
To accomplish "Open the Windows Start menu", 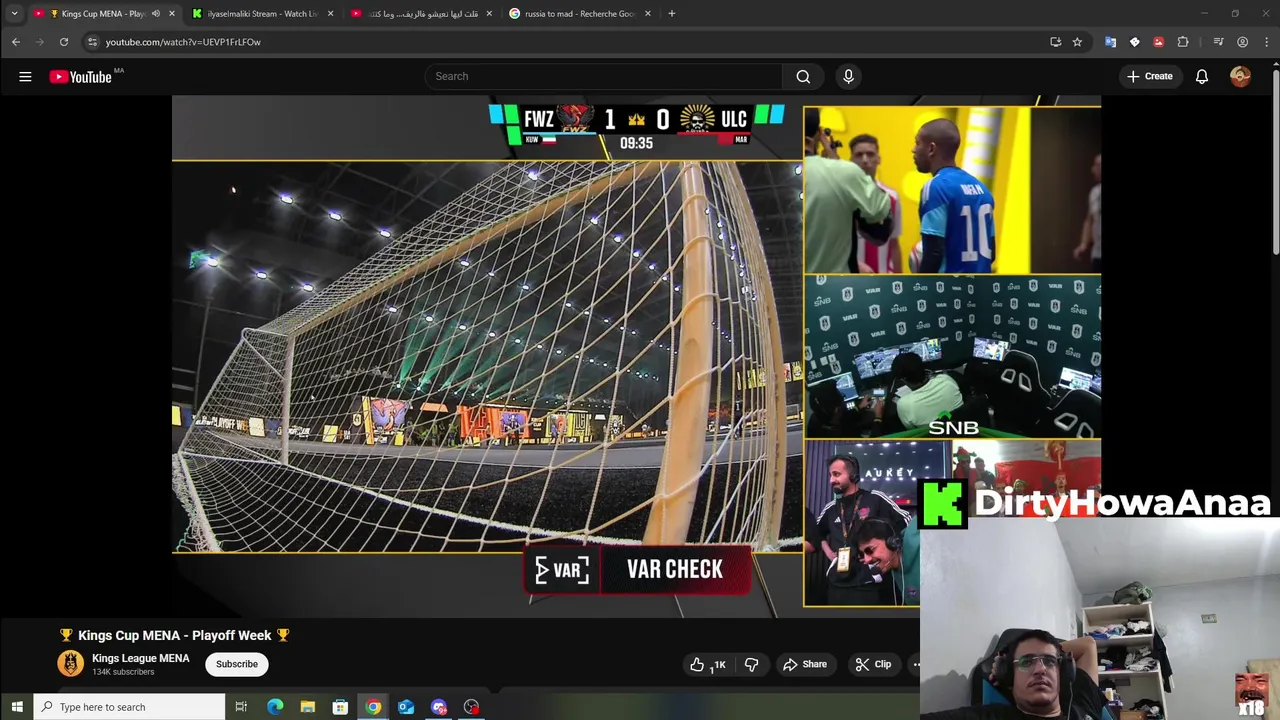I will (16, 707).
